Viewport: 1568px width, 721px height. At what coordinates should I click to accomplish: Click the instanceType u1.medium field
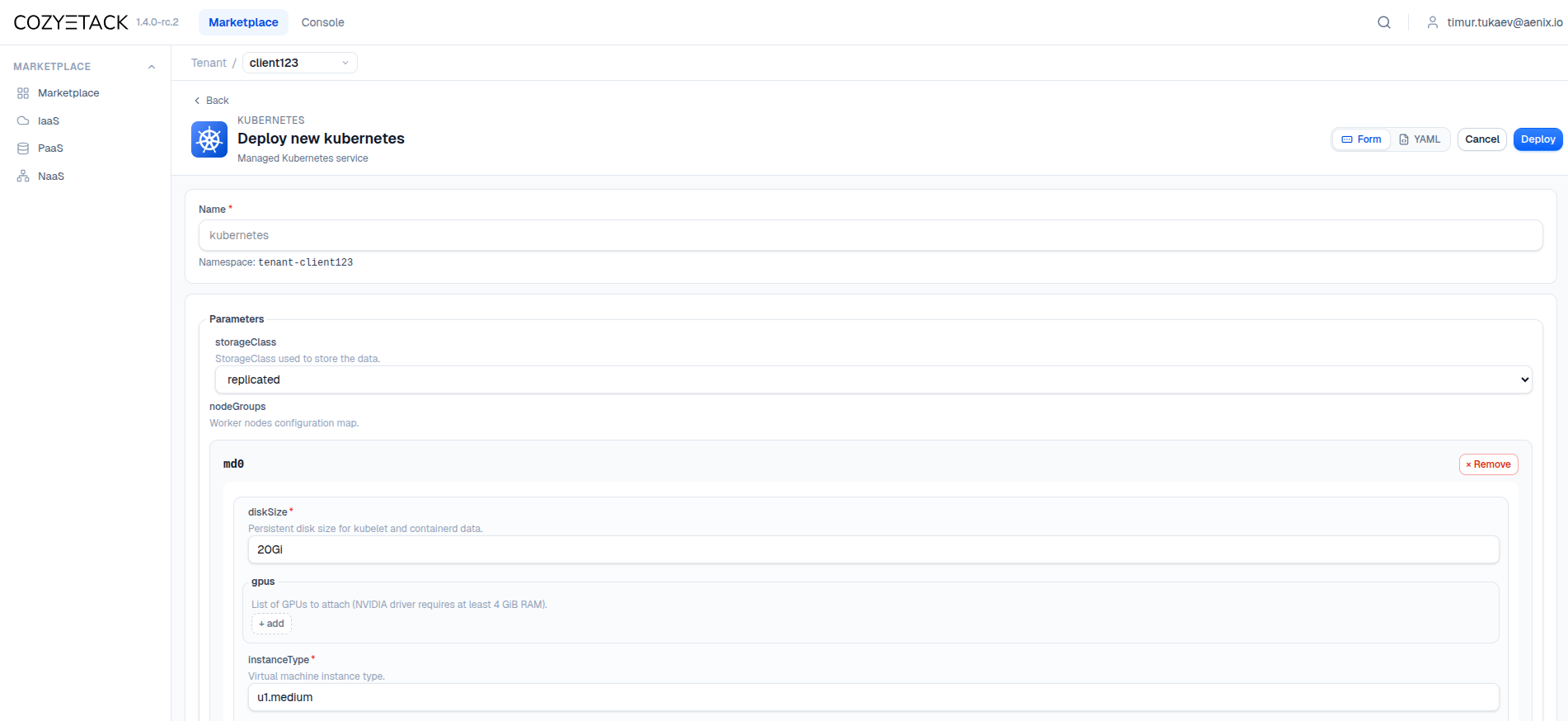coord(873,697)
